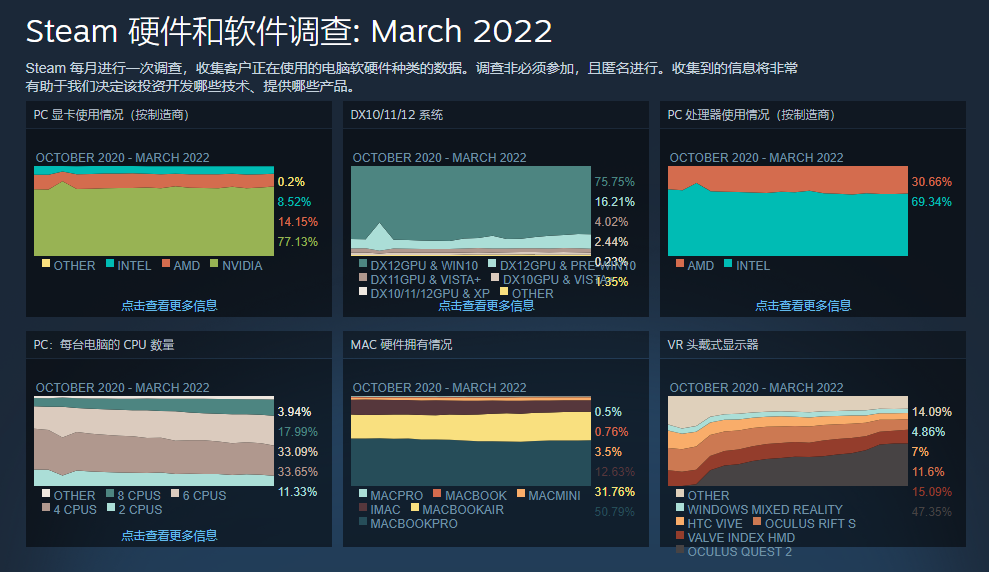Click the VR 头戴式显示器 panel title
Screen dimensions: 989x572
coord(713,345)
